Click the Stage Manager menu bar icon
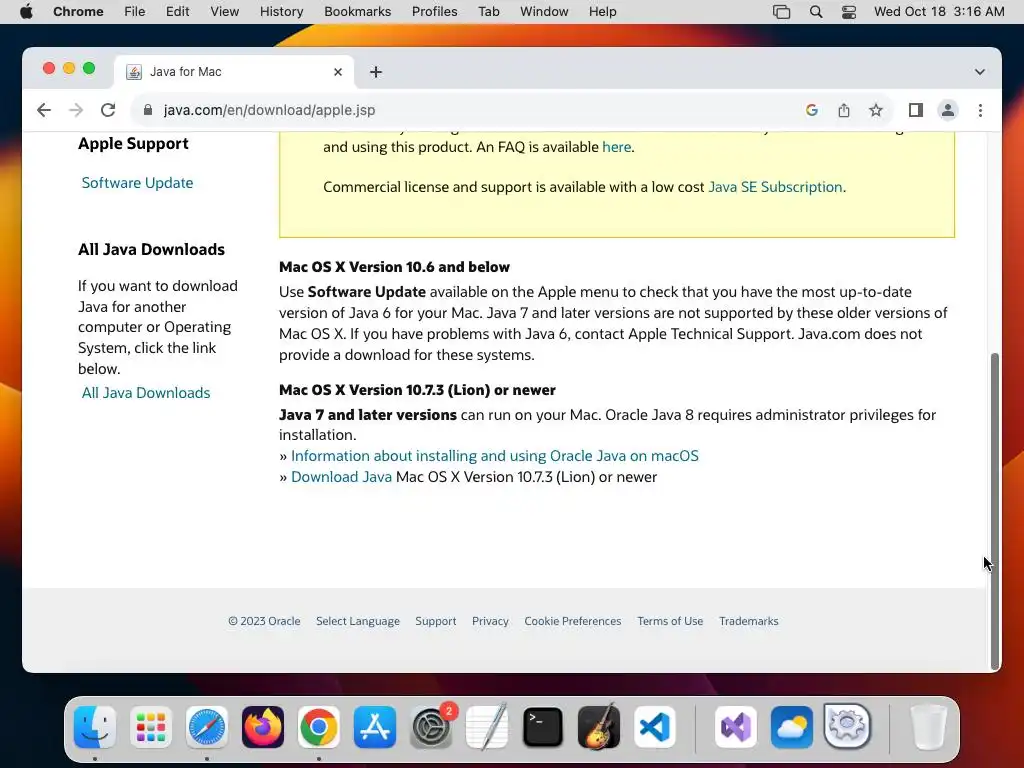Screen dimensions: 1024x768 (781, 12)
